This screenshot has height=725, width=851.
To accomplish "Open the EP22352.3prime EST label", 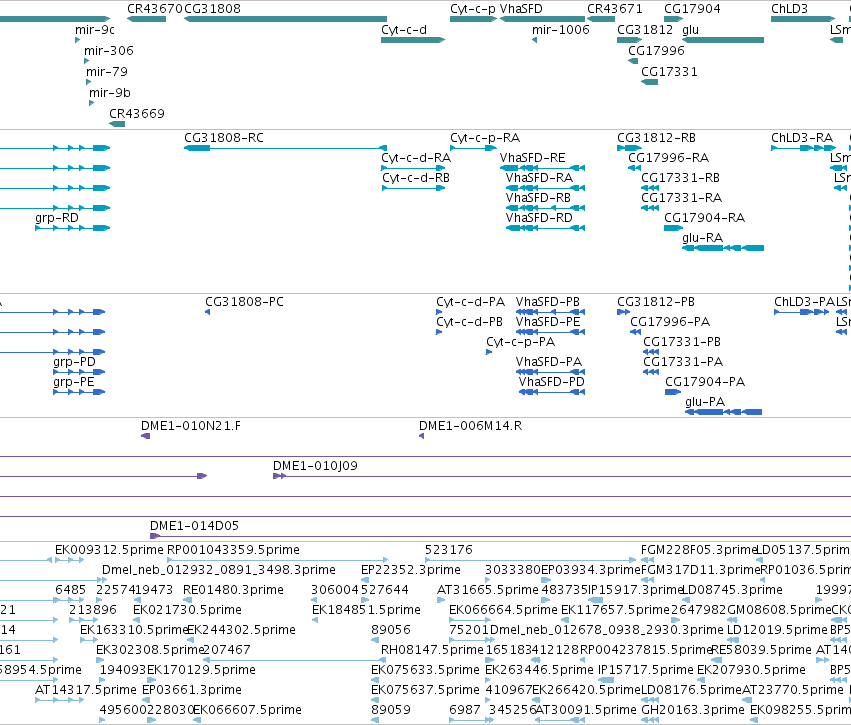I will pos(411,570).
